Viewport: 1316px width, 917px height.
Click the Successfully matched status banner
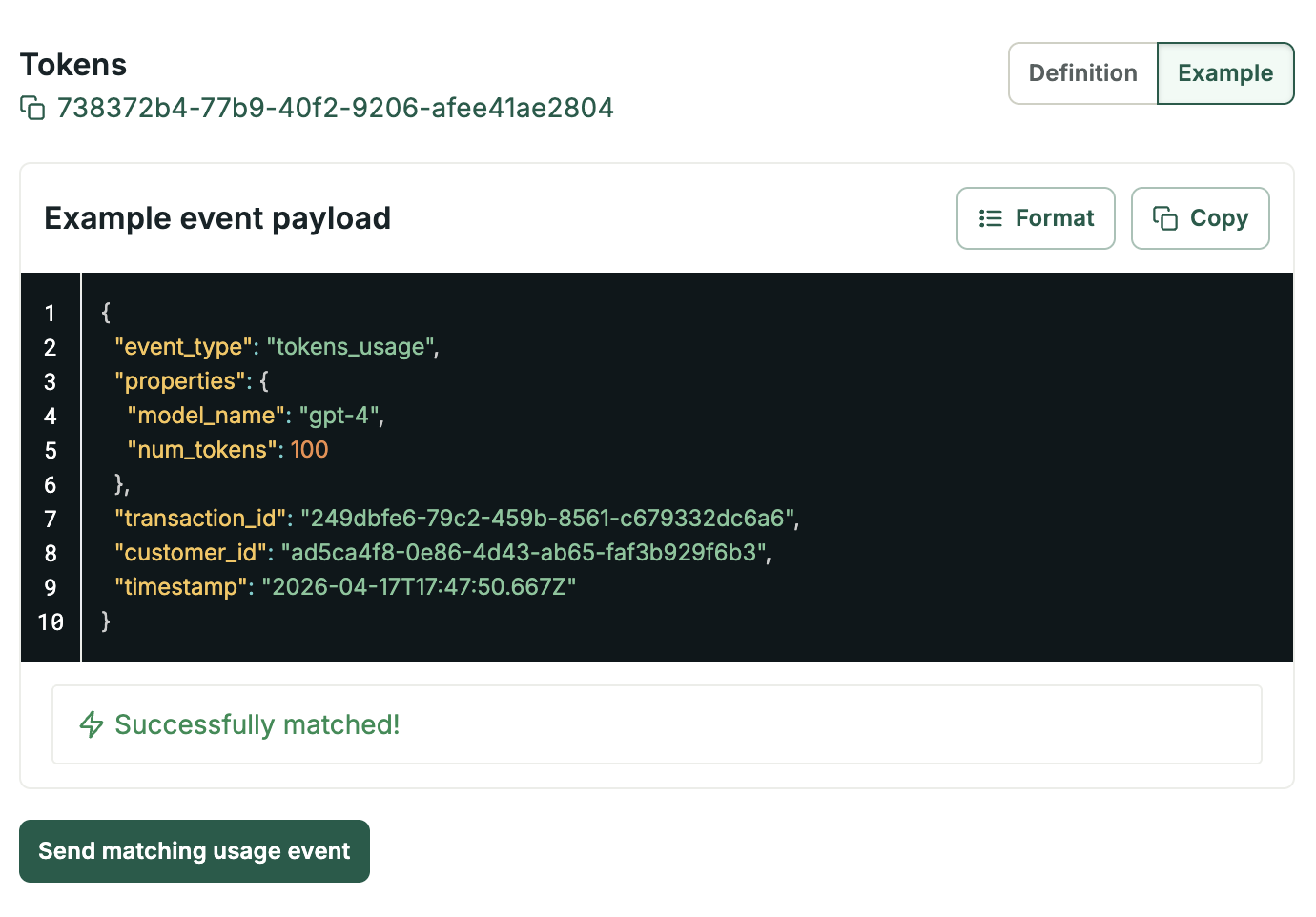(657, 725)
